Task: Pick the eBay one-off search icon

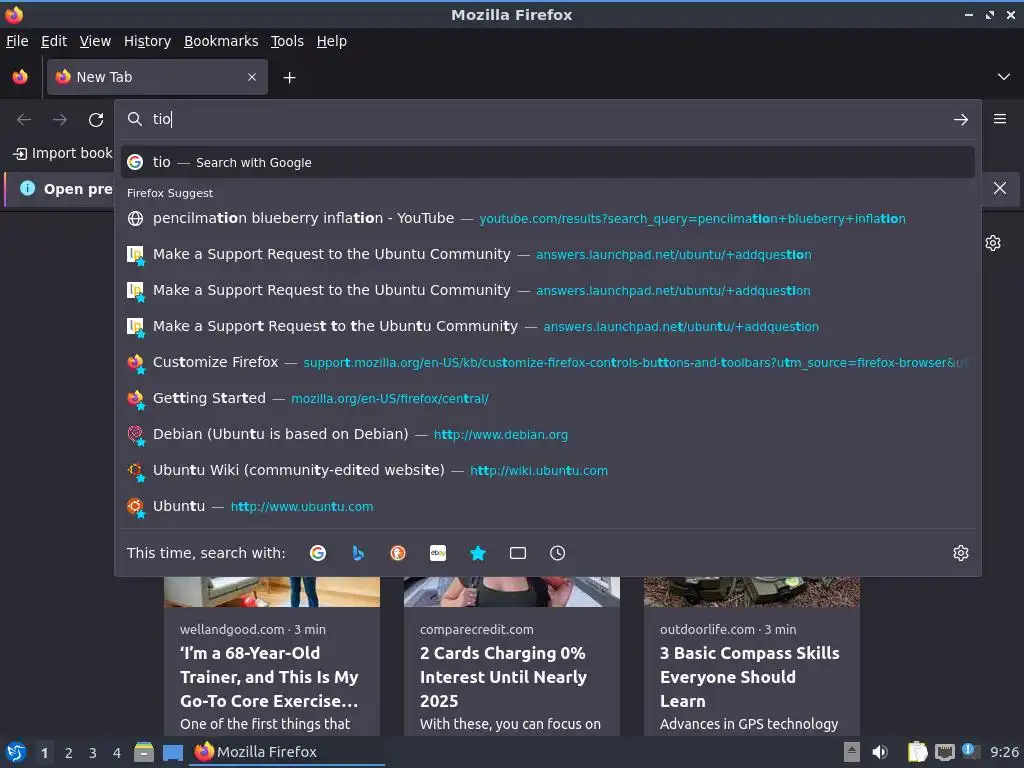Action: [438, 553]
